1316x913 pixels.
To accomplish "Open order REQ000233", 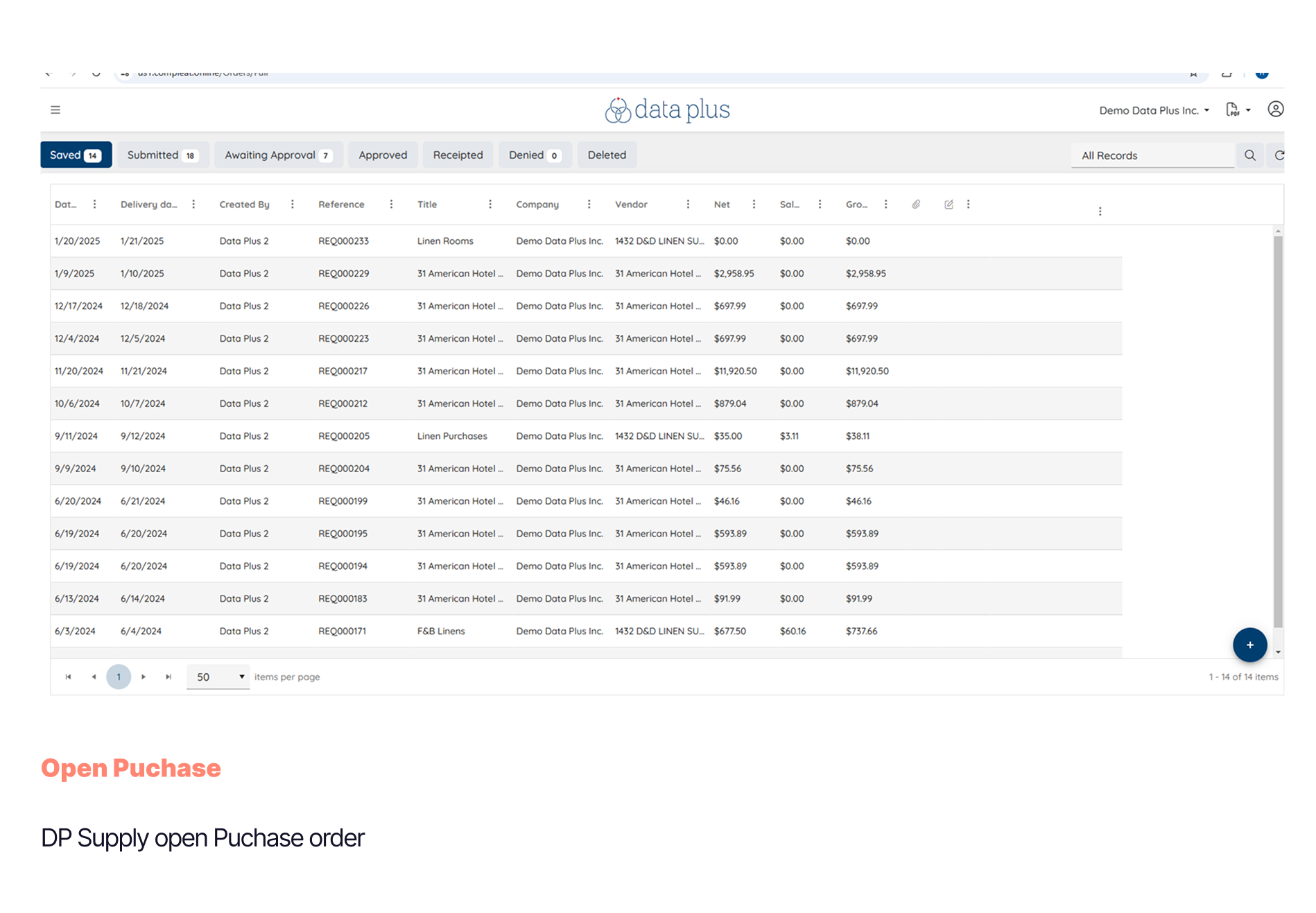I will (343, 241).
